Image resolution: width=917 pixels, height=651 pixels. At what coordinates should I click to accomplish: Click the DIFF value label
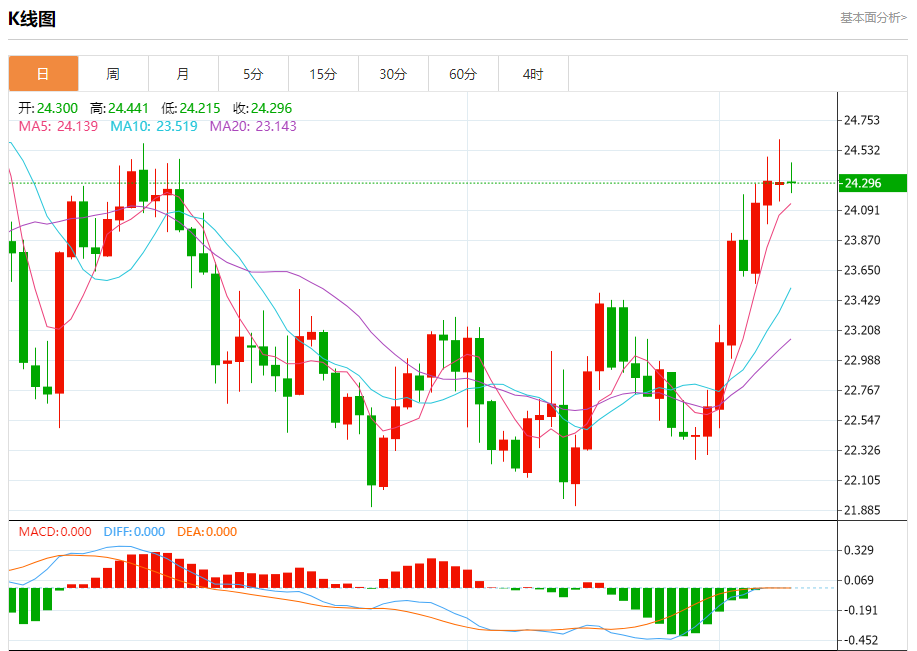click(134, 532)
